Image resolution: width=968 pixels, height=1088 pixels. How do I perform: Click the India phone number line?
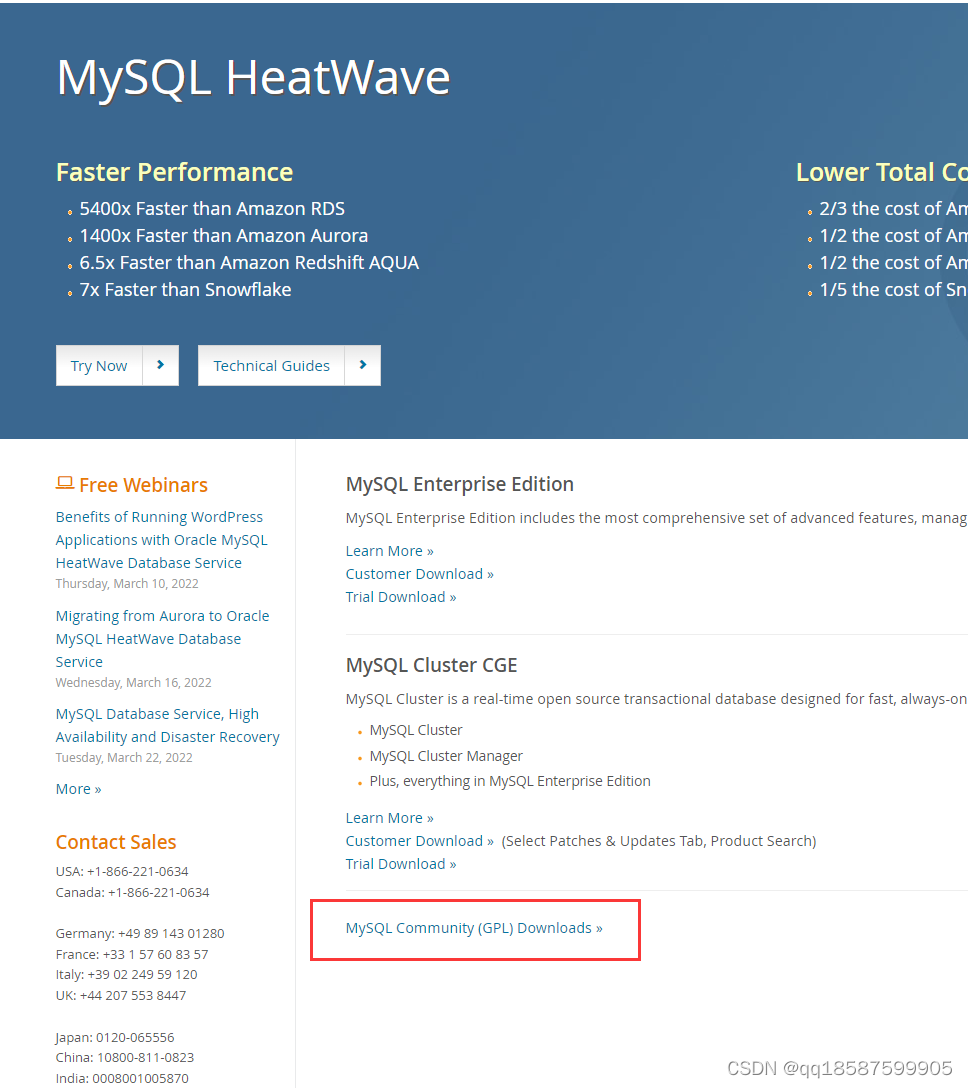(x=122, y=1079)
